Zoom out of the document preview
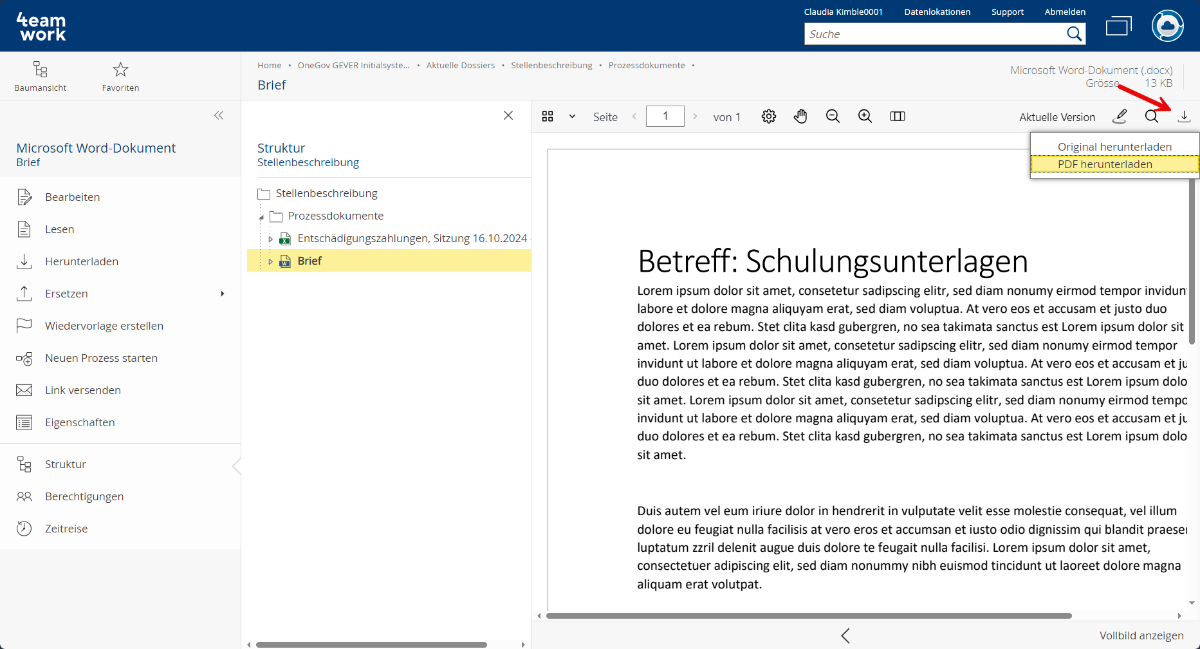The image size is (1200, 649). click(x=833, y=116)
